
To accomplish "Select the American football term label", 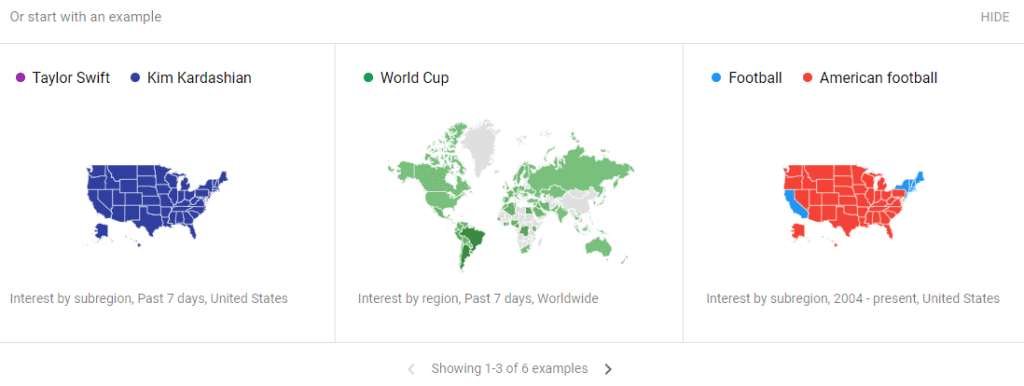I will [x=878, y=78].
